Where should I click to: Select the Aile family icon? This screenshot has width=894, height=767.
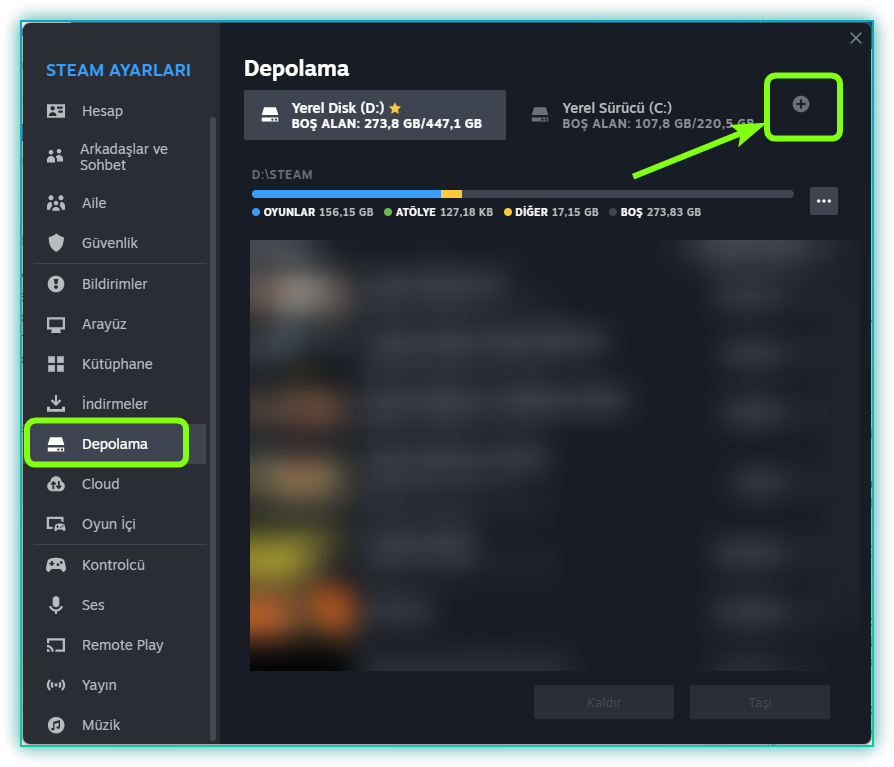[x=56, y=203]
